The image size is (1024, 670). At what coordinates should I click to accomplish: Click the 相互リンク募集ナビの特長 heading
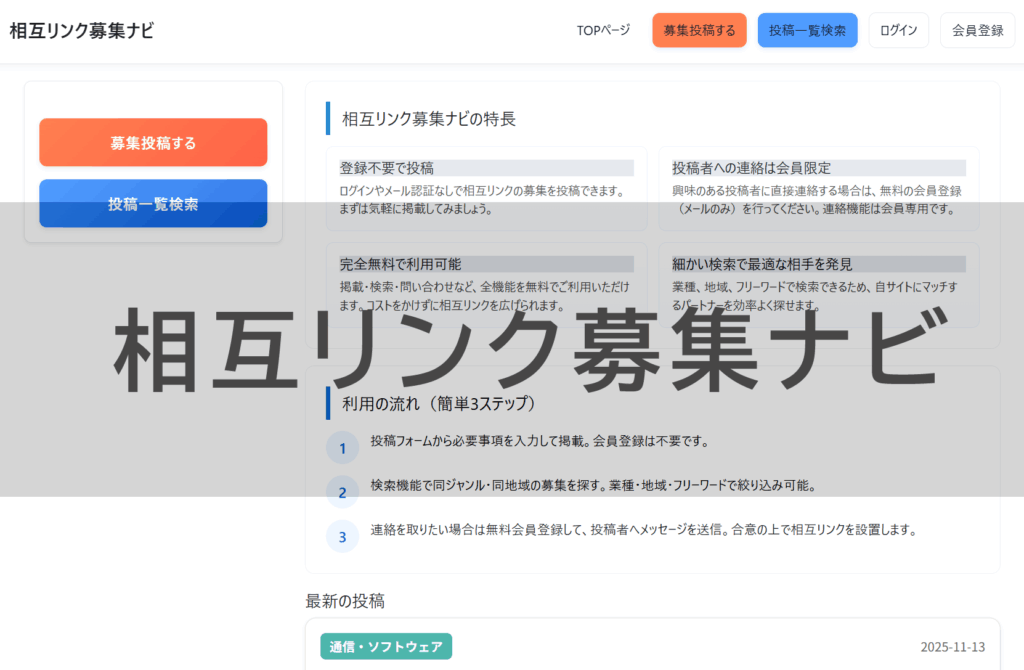click(429, 119)
